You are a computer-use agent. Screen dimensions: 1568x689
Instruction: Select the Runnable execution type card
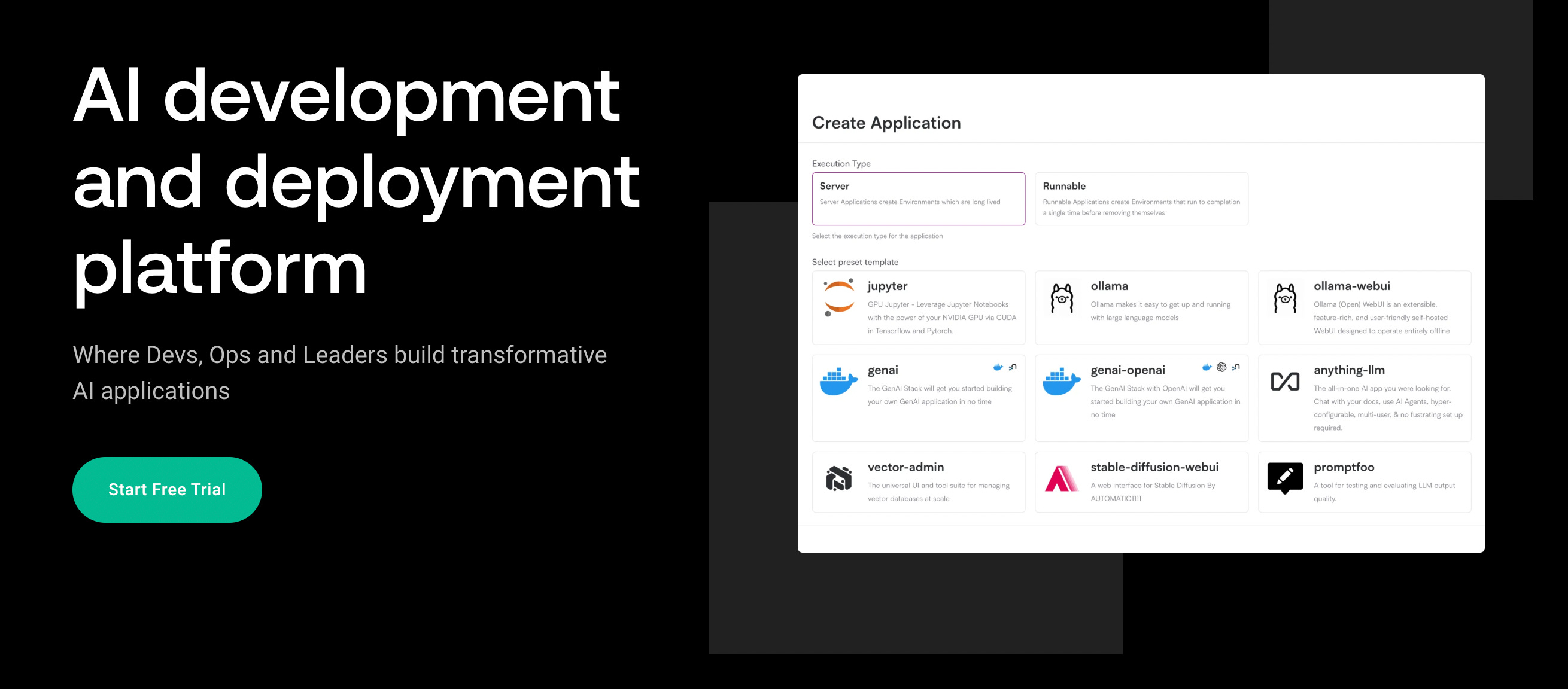[x=1141, y=199]
